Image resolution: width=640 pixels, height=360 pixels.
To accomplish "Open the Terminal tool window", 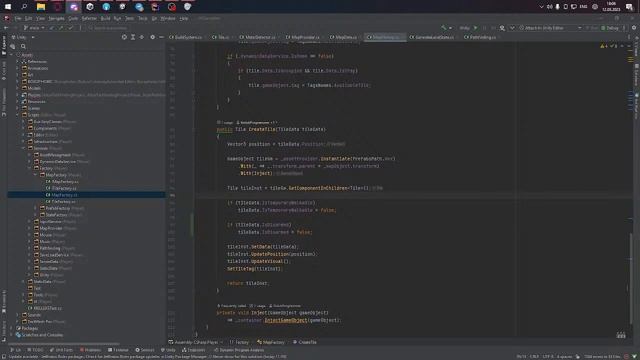I will 118,350.
